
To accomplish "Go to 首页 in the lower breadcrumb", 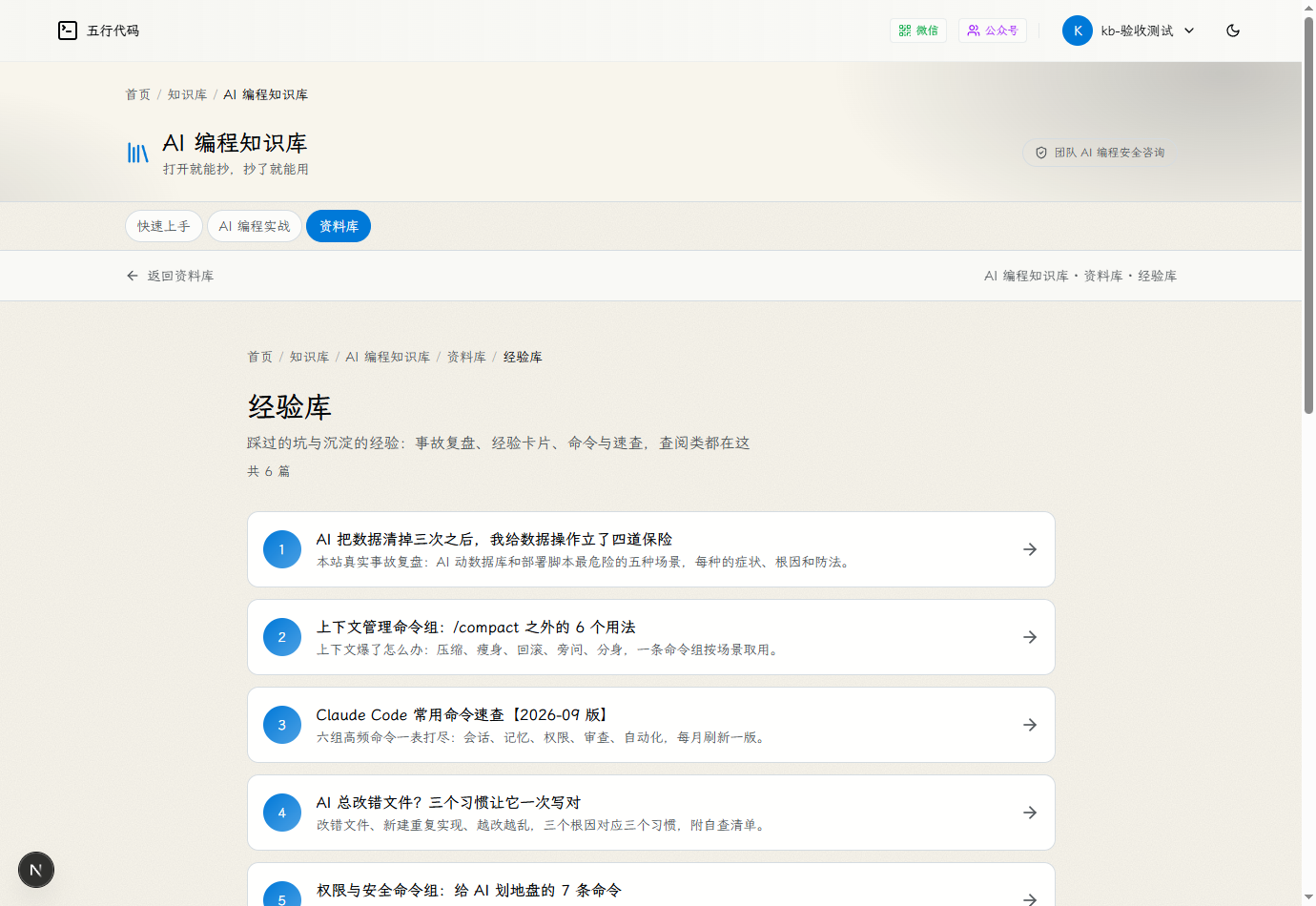I will pos(260,357).
